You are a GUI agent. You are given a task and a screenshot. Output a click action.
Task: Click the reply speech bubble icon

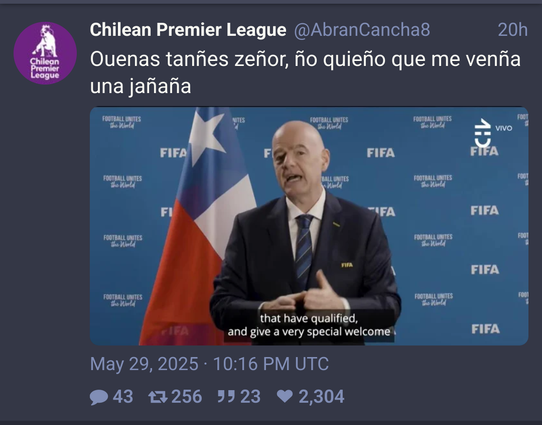point(99,397)
